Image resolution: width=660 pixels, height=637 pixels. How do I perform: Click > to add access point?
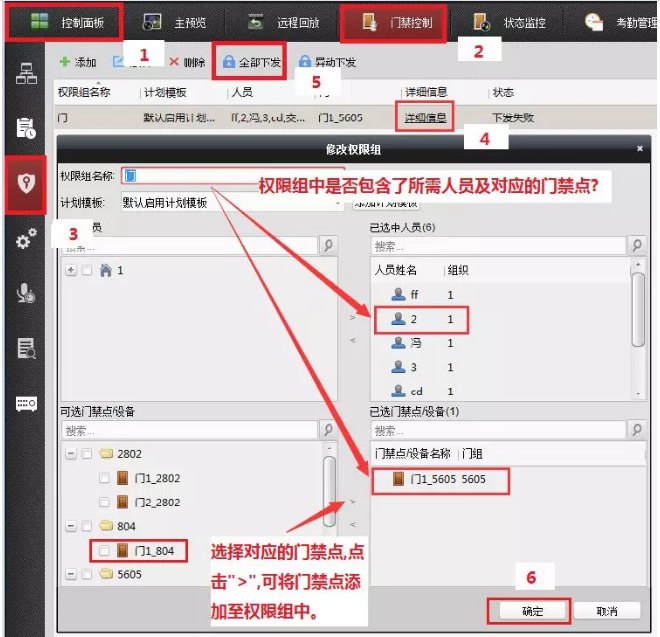(x=353, y=501)
